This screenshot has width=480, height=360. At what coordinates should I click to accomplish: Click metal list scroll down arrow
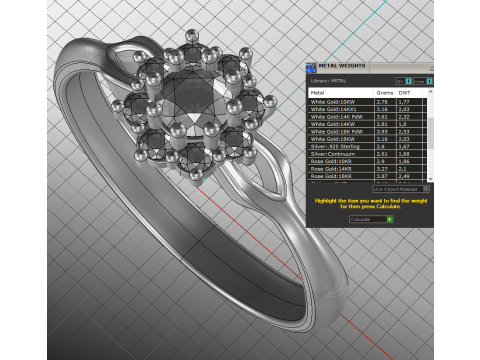coord(430,179)
